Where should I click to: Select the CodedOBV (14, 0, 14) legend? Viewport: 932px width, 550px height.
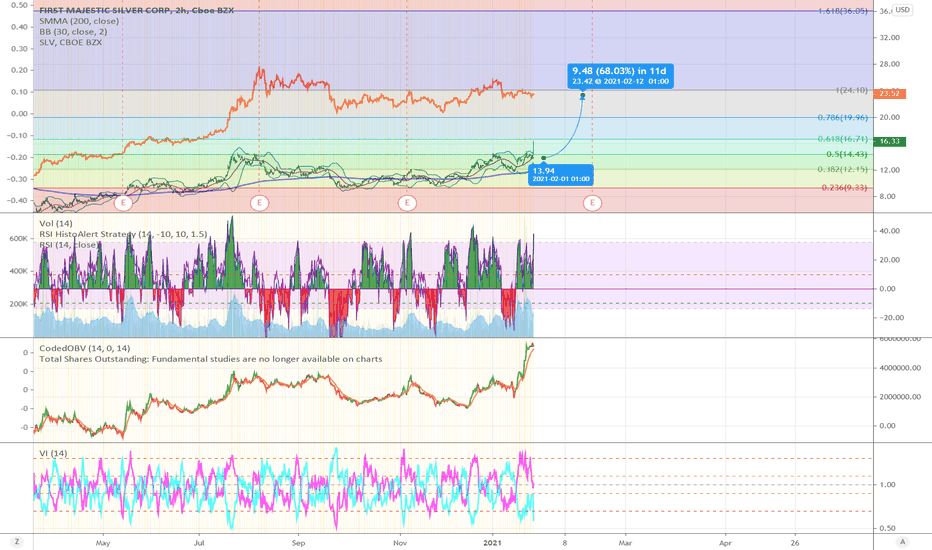pos(84,348)
